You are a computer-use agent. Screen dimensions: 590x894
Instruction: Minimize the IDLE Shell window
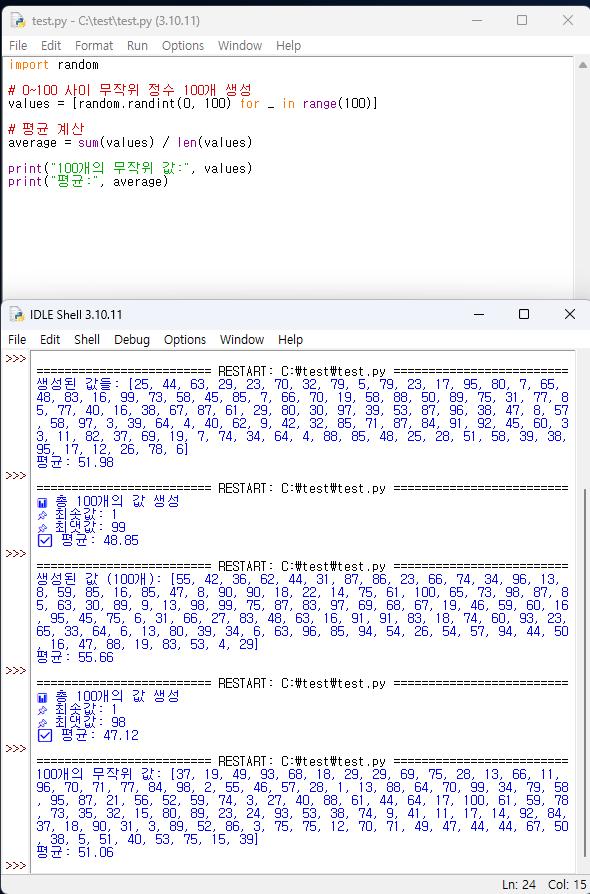pos(479,314)
